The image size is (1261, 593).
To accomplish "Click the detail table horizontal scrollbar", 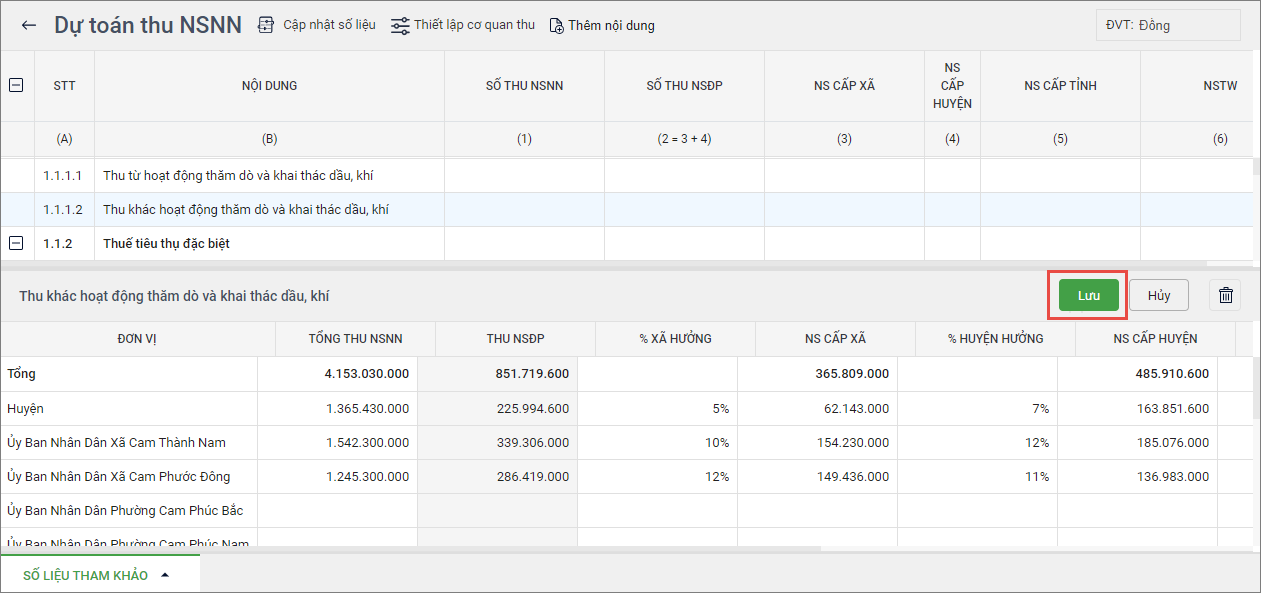I will (x=410, y=549).
